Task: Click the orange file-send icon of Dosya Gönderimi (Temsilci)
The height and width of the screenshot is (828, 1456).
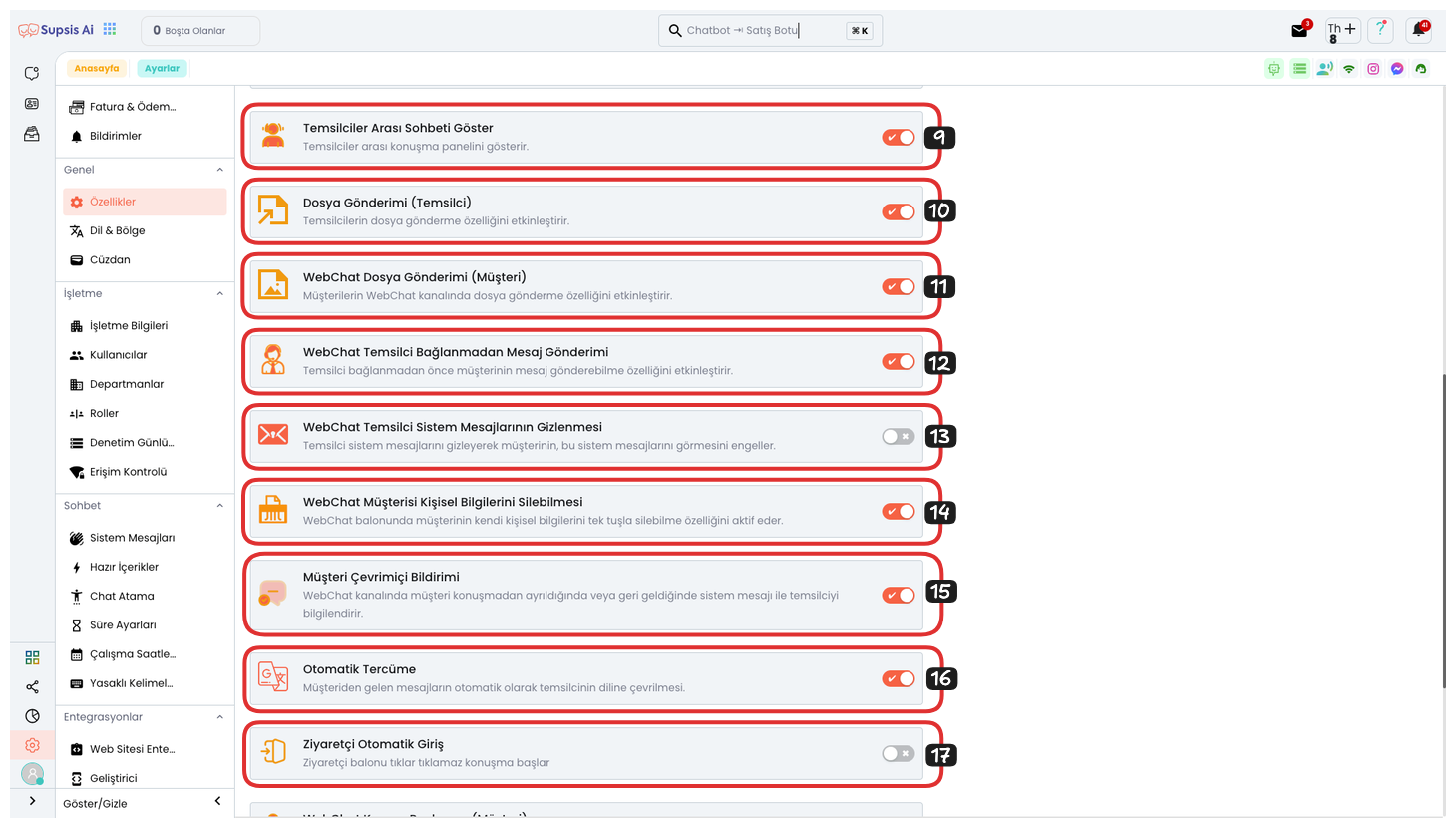Action: coord(273,210)
